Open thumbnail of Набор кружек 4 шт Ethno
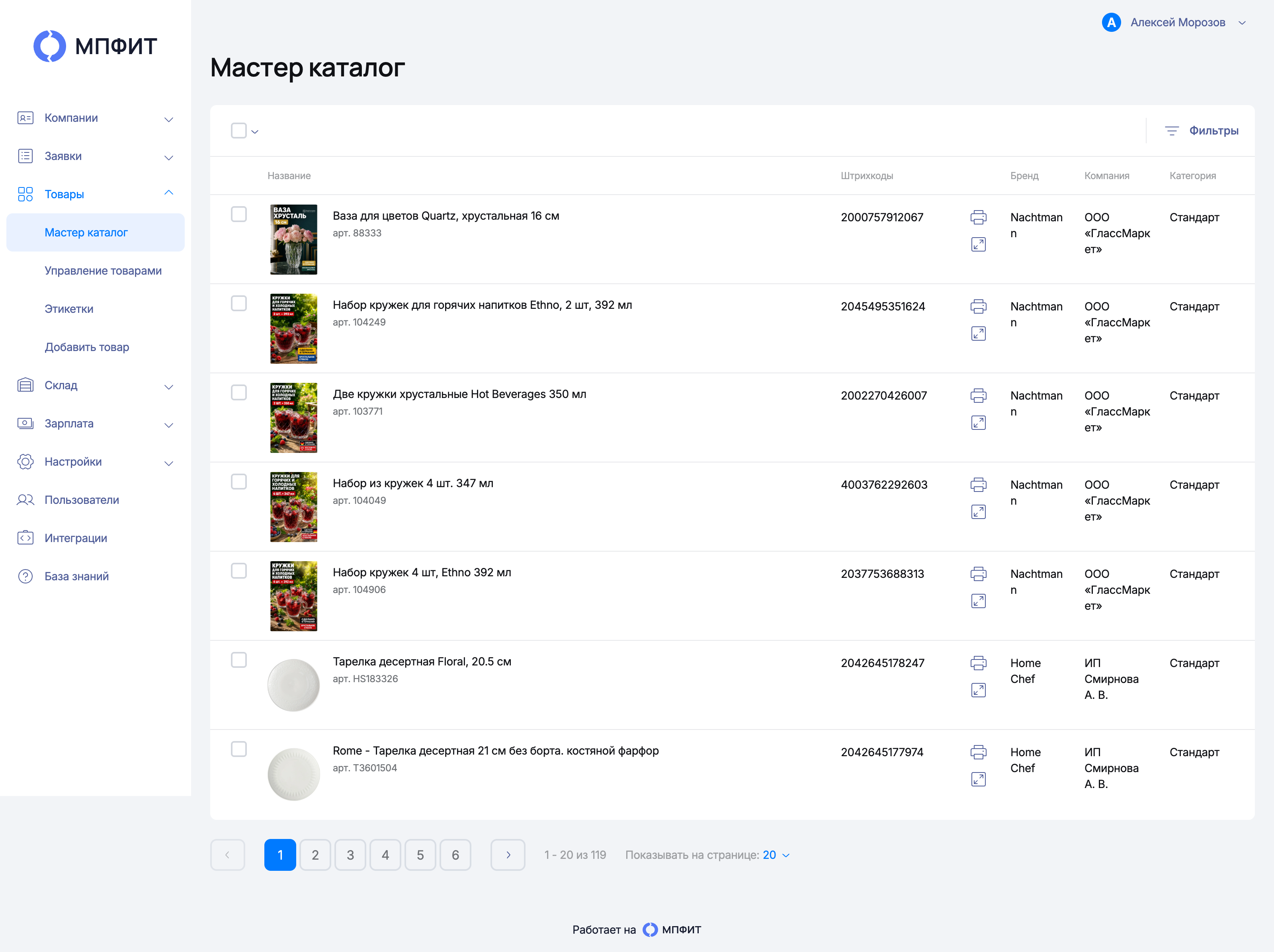The width and height of the screenshot is (1274, 952). point(294,596)
